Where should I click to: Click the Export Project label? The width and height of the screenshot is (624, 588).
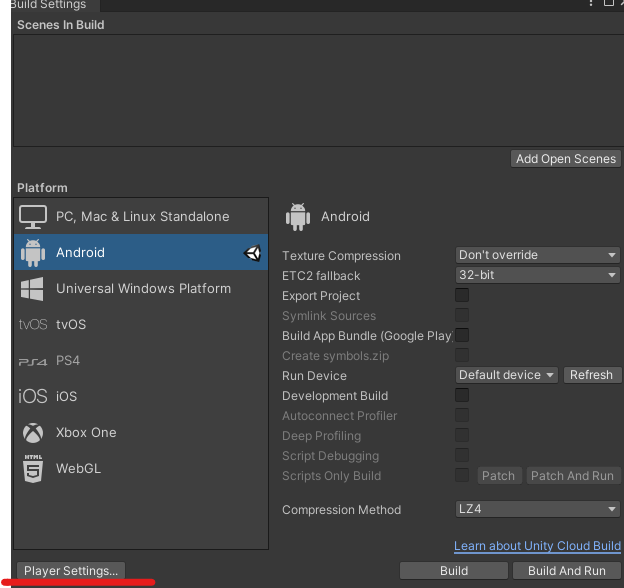[321, 296]
